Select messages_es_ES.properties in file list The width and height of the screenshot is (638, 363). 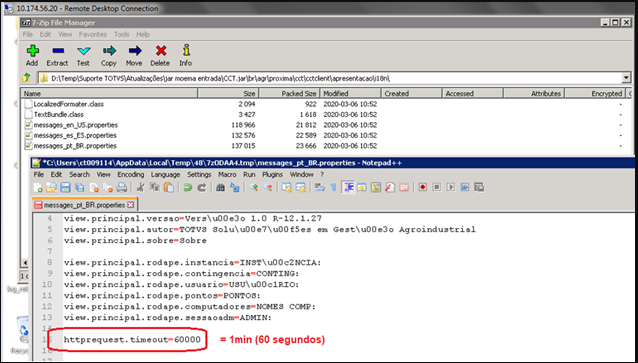pyautogui.click(x=75, y=136)
